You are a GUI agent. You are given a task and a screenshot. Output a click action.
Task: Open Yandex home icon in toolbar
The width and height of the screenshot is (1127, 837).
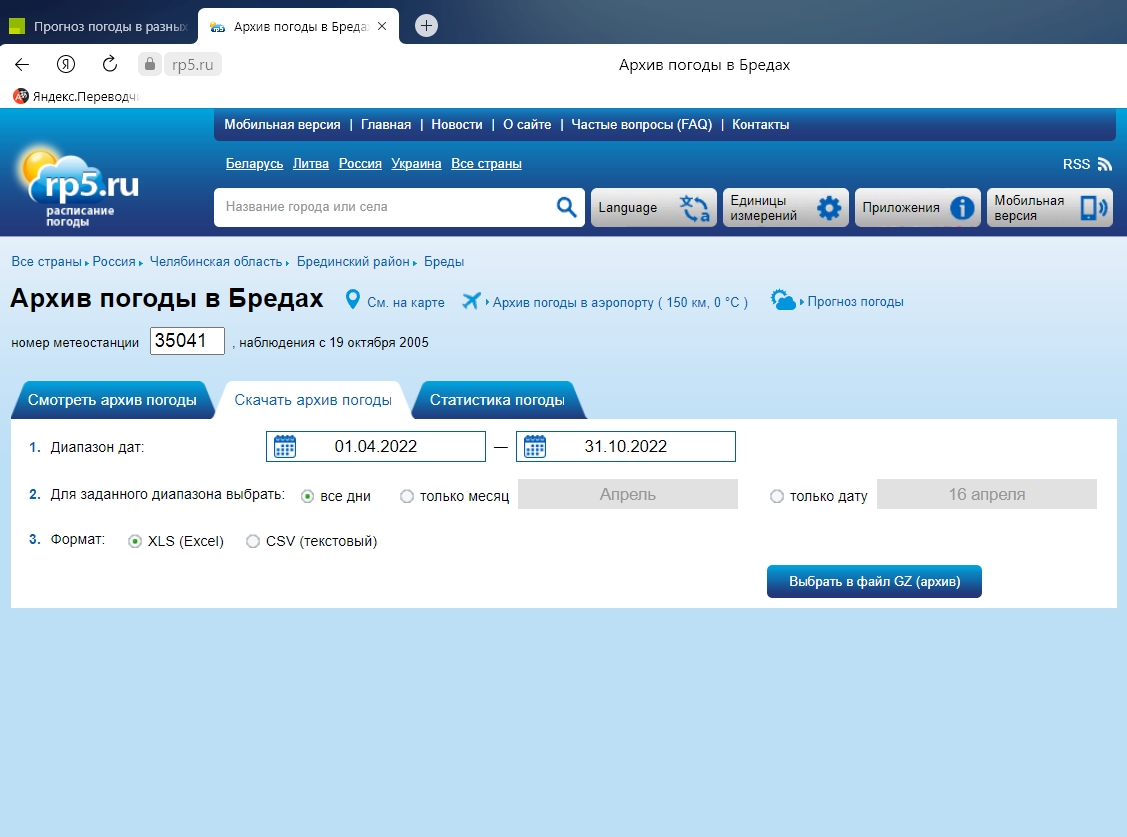coord(66,65)
